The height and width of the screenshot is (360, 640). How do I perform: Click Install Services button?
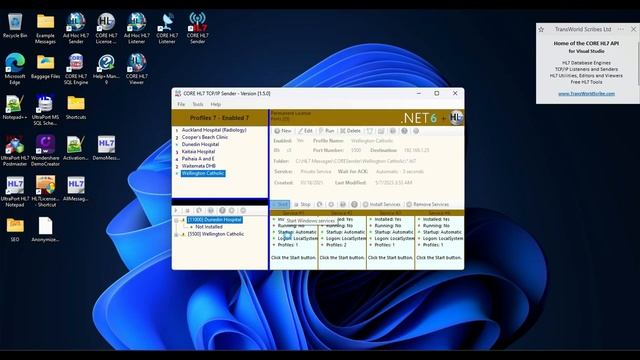382,204
